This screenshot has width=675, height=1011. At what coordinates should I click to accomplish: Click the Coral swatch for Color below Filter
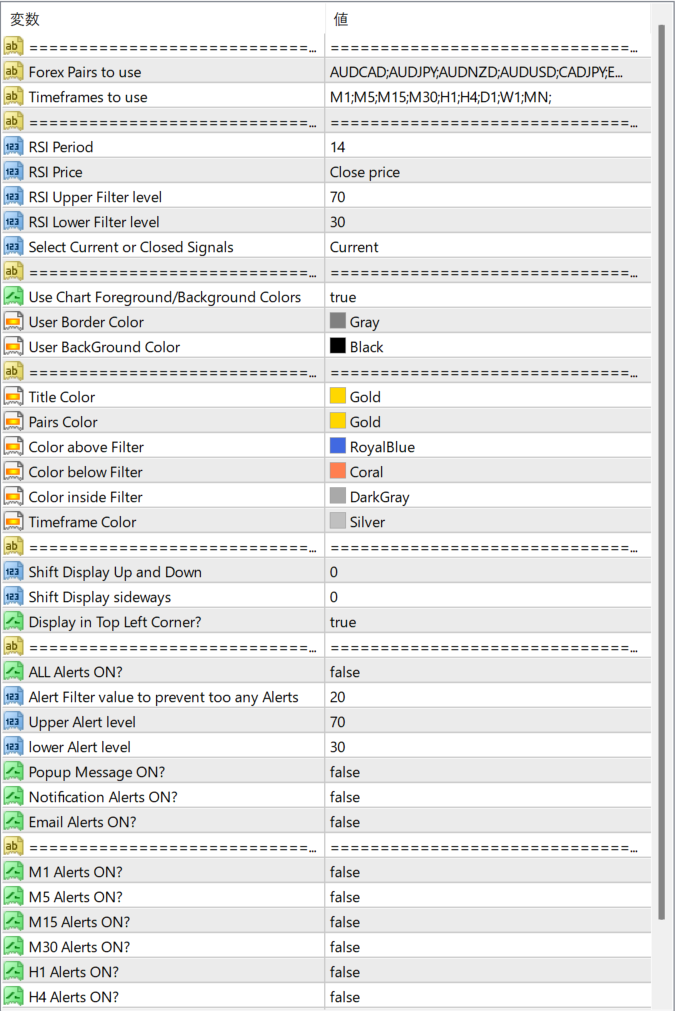click(x=338, y=471)
